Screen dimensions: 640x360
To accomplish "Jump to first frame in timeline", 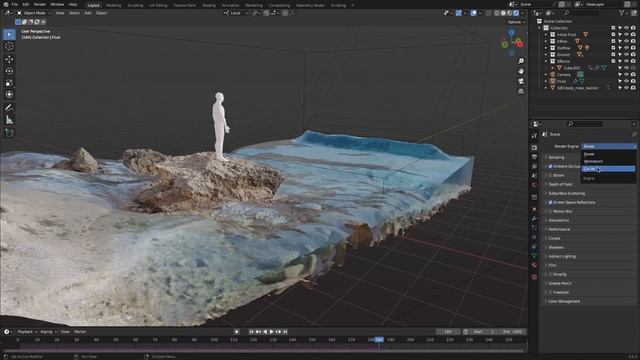I will [x=251, y=332].
